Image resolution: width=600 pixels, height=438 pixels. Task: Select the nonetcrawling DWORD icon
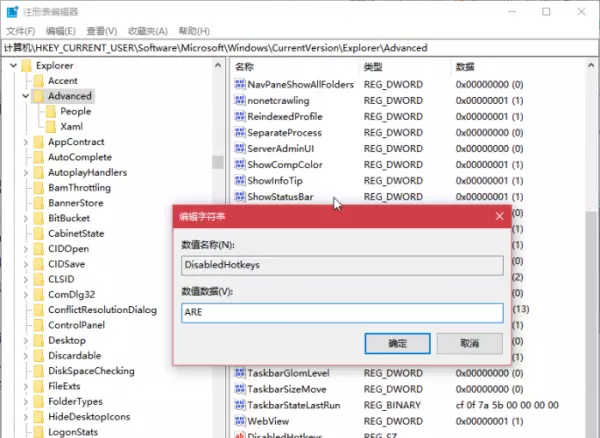pyautogui.click(x=240, y=100)
